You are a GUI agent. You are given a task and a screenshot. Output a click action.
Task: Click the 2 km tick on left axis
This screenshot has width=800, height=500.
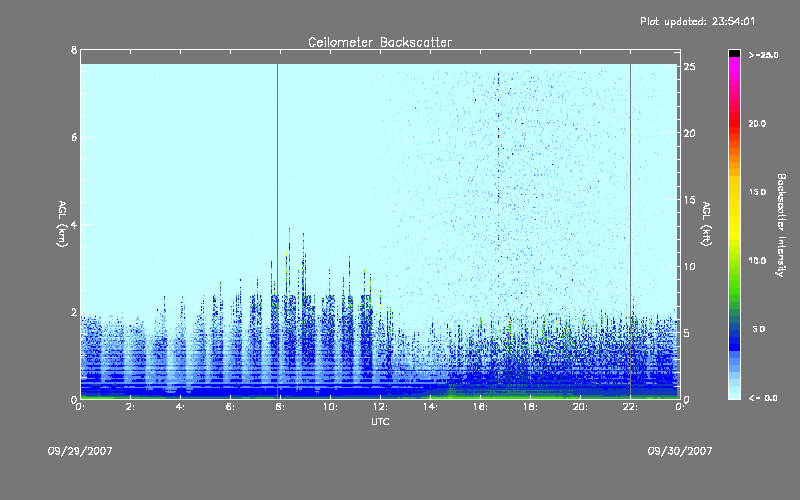[x=74, y=312]
